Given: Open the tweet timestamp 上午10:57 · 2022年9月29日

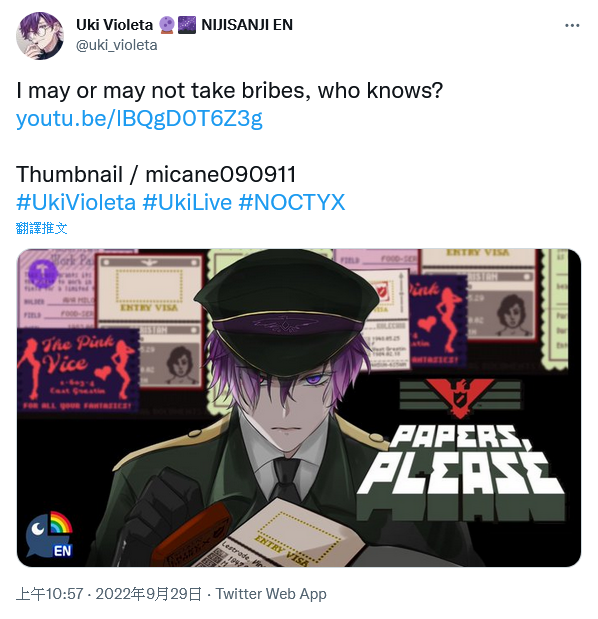Looking at the screenshot, I should click(x=109, y=594).
